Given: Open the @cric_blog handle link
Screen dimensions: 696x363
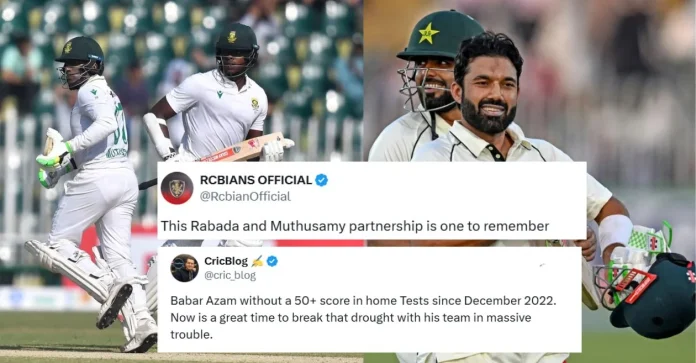Looking at the screenshot, I should point(230,275).
